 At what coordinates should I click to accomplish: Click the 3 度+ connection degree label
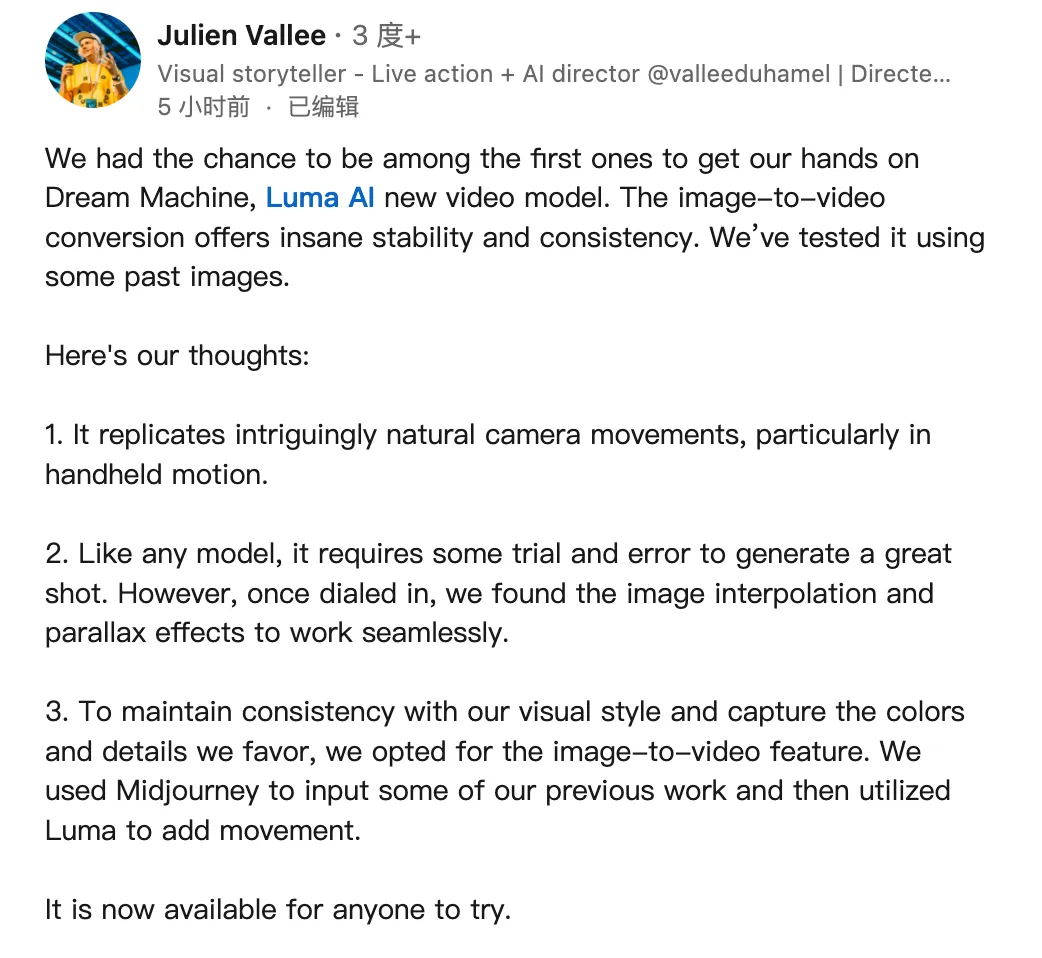coord(386,36)
